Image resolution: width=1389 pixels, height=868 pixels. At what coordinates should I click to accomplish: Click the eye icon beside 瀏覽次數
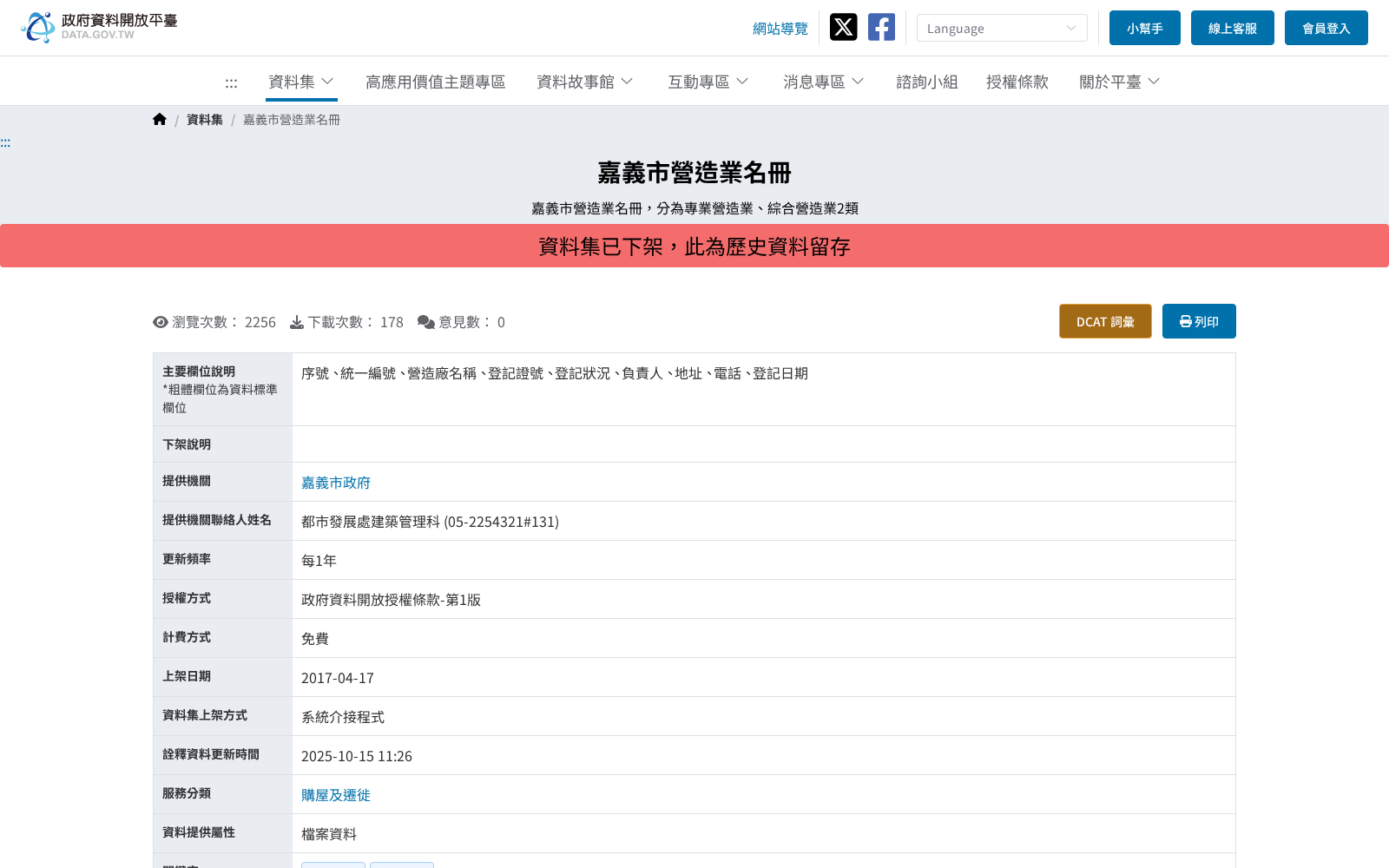pyautogui.click(x=161, y=322)
